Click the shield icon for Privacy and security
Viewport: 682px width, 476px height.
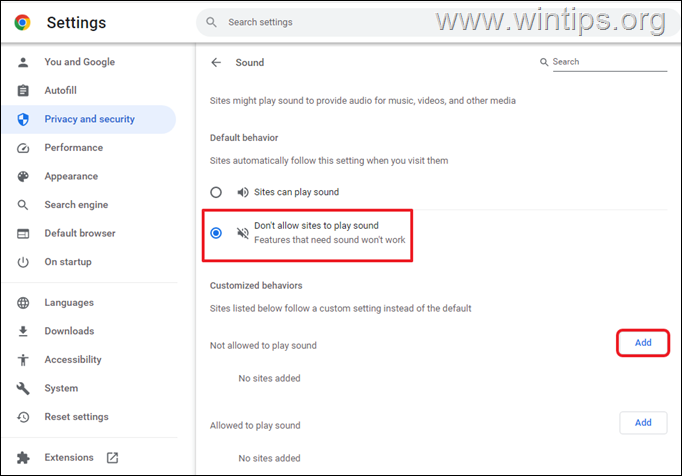[x=23, y=119]
